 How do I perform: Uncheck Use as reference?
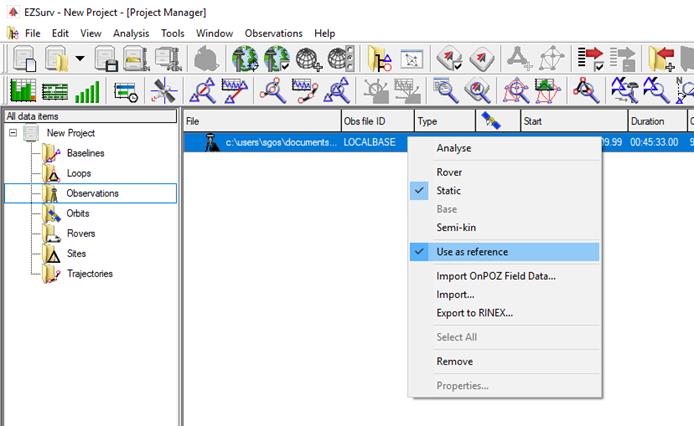[505, 252]
